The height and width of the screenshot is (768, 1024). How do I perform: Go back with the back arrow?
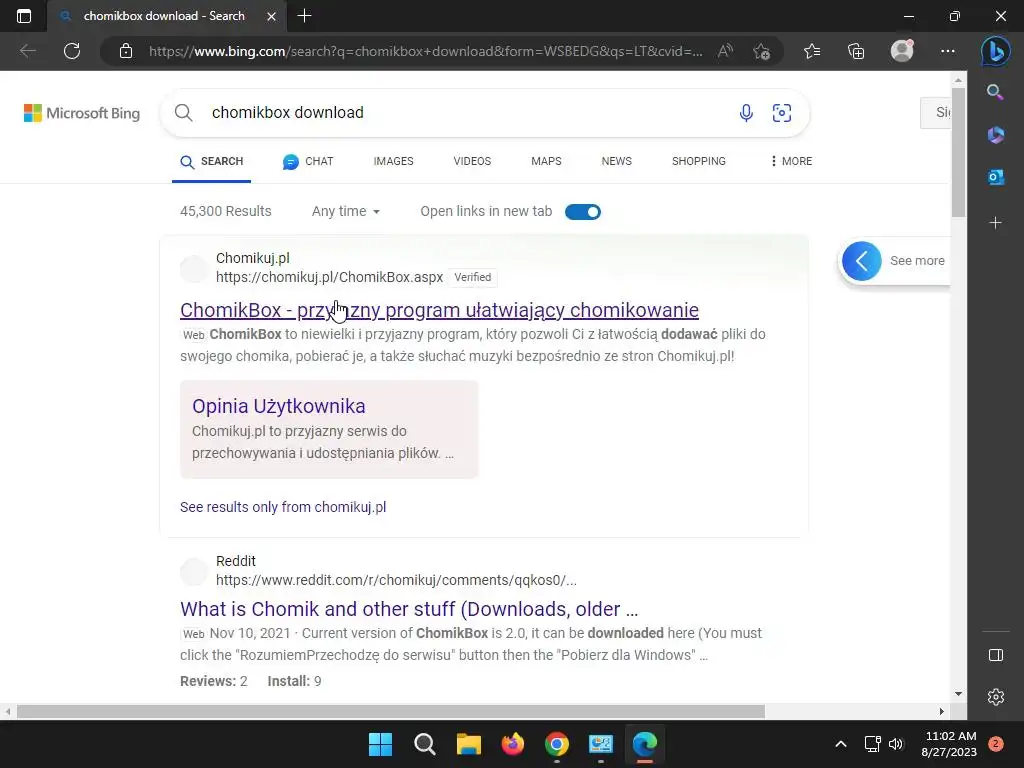coord(27,51)
